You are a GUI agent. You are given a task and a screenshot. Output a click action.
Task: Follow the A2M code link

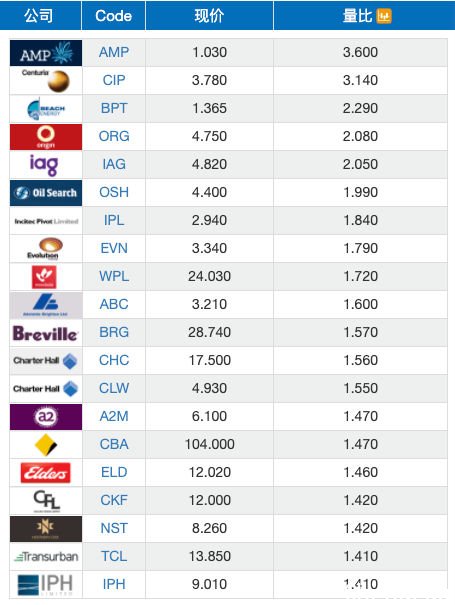(114, 416)
